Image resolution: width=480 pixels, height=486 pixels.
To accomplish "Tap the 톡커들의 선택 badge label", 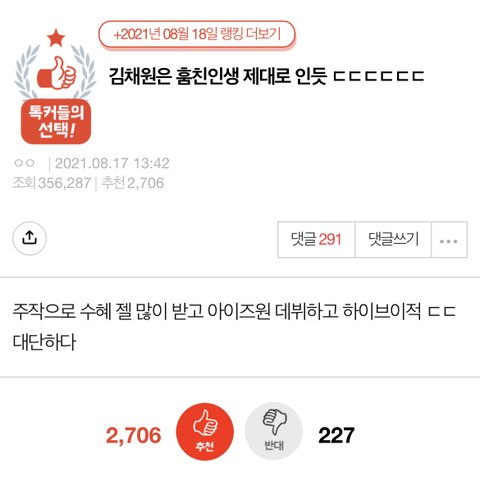I will point(56,121).
